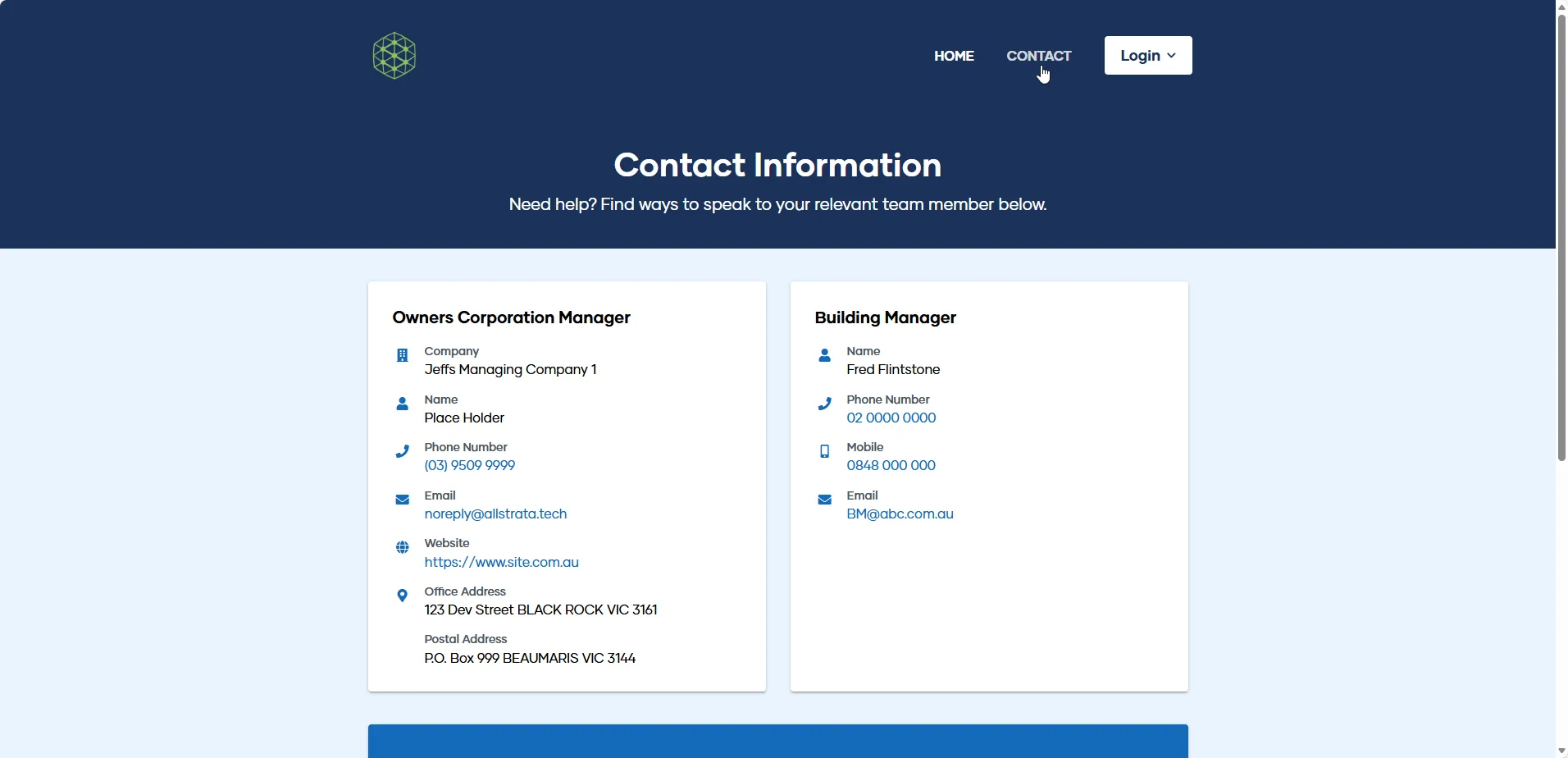Screen dimensions: 1568x758
Task: Open the CONTACT nav item
Action: click(x=1039, y=56)
